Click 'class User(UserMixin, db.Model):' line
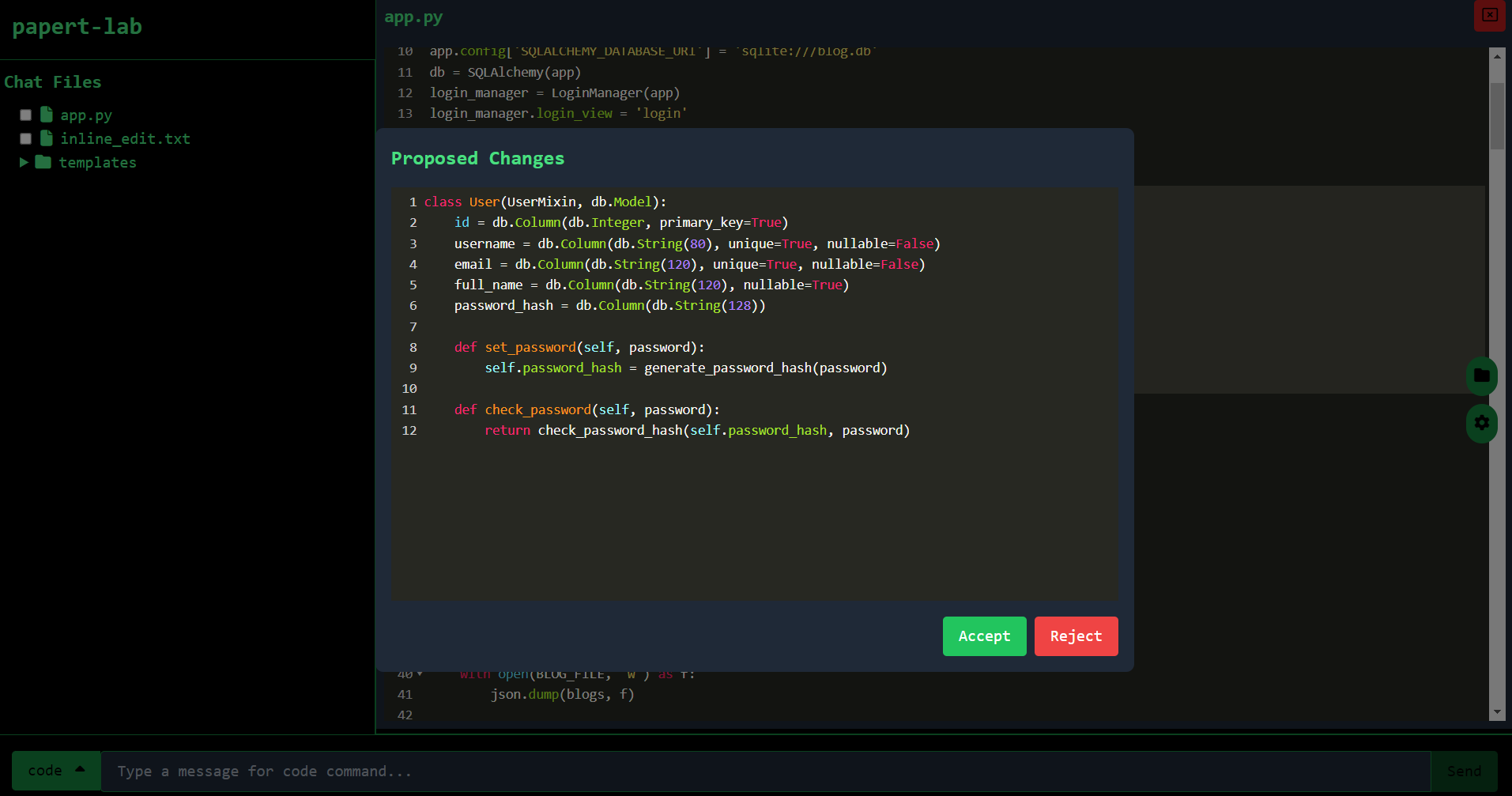Viewport: 1512px width, 796px height. [545, 202]
